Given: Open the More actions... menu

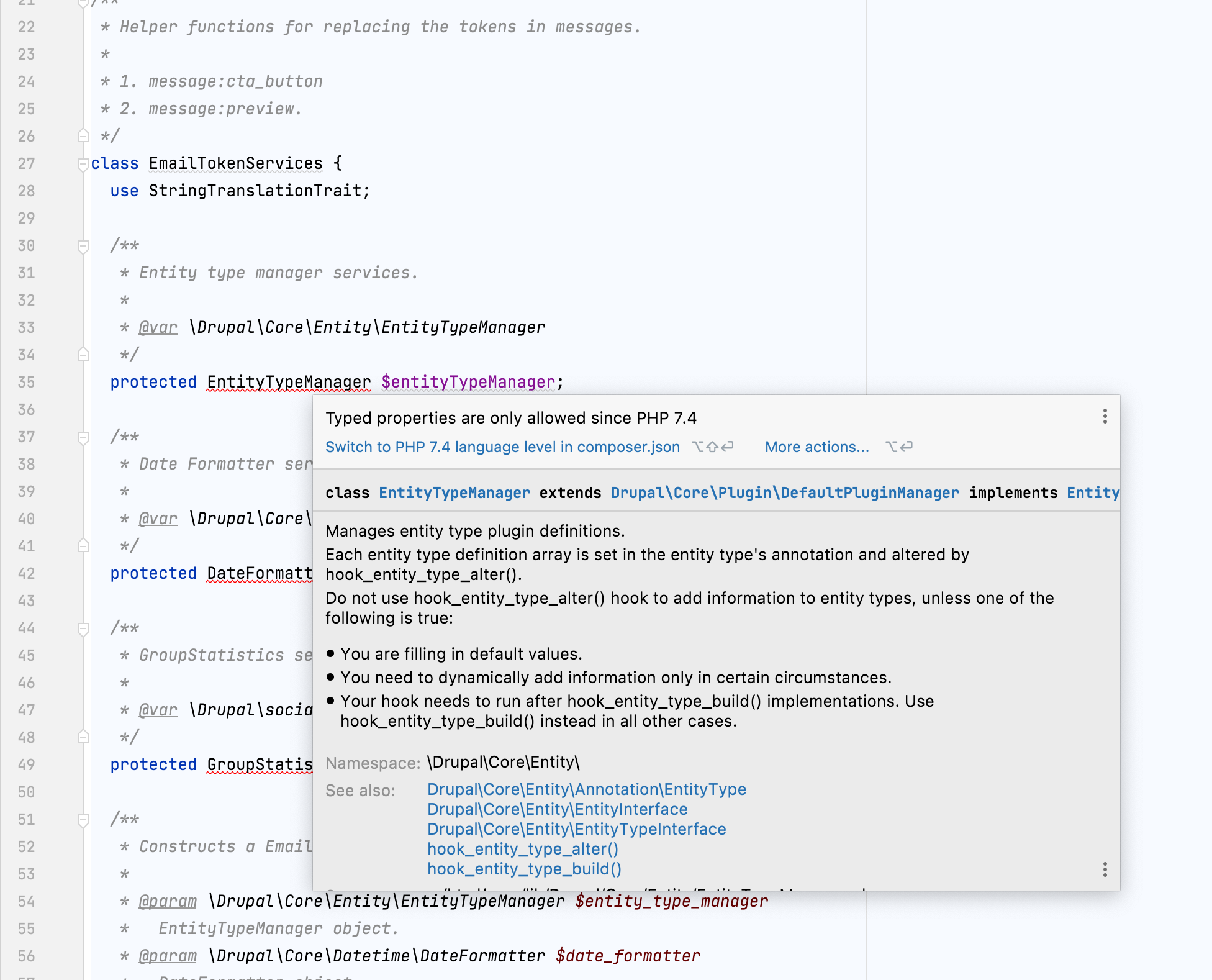Looking at the screenshot, I should point(816,447).
